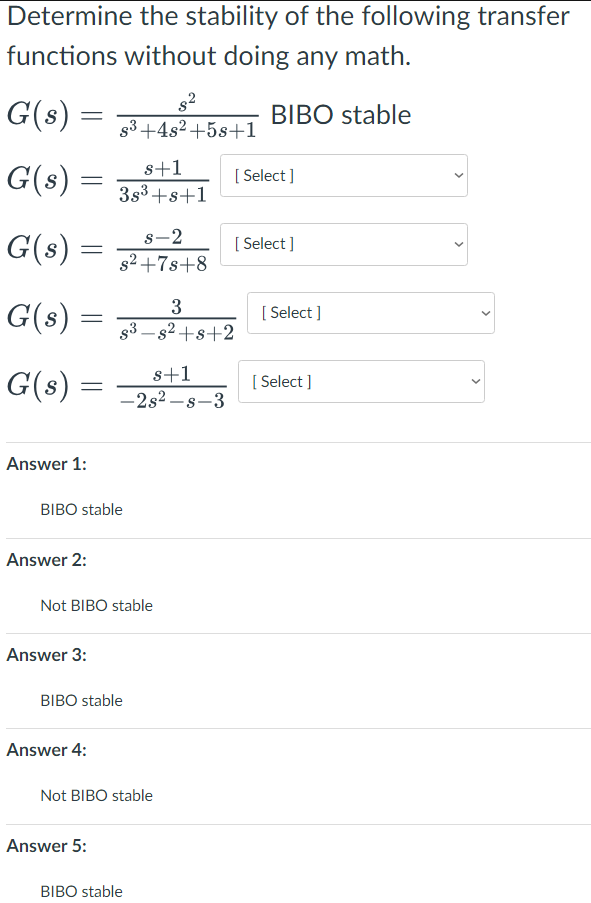Click the question instructions text at top
Viewport: 591px width, 903px height.
287,35
